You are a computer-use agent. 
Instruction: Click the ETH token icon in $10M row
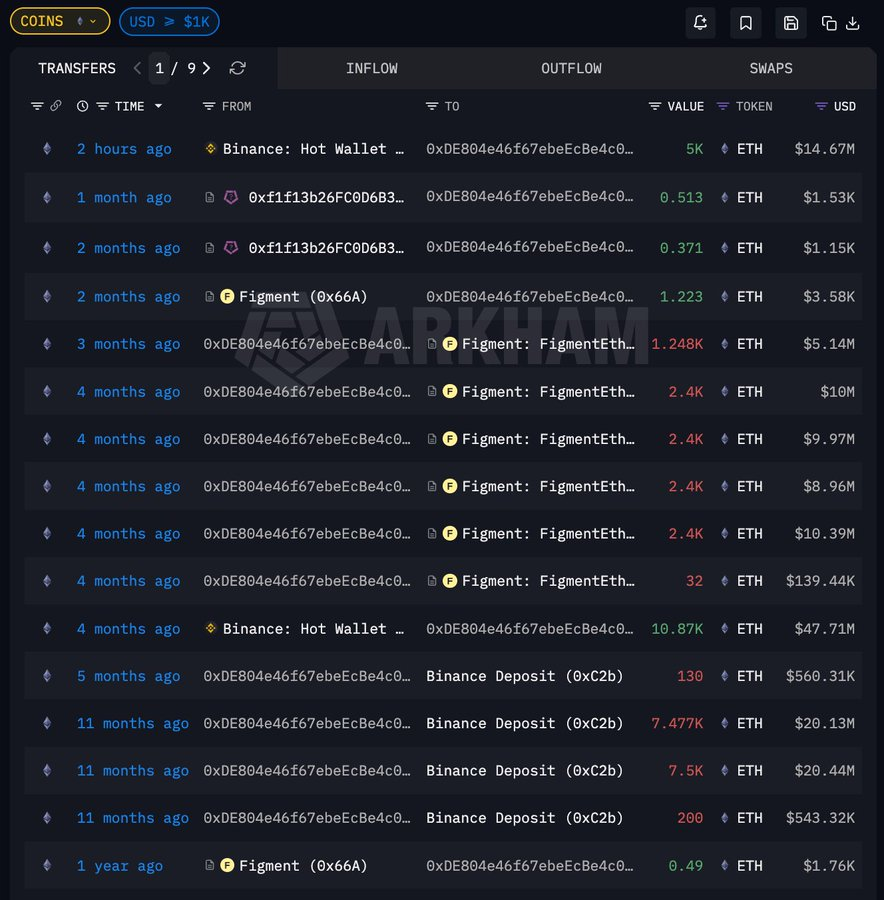[725, 391]
